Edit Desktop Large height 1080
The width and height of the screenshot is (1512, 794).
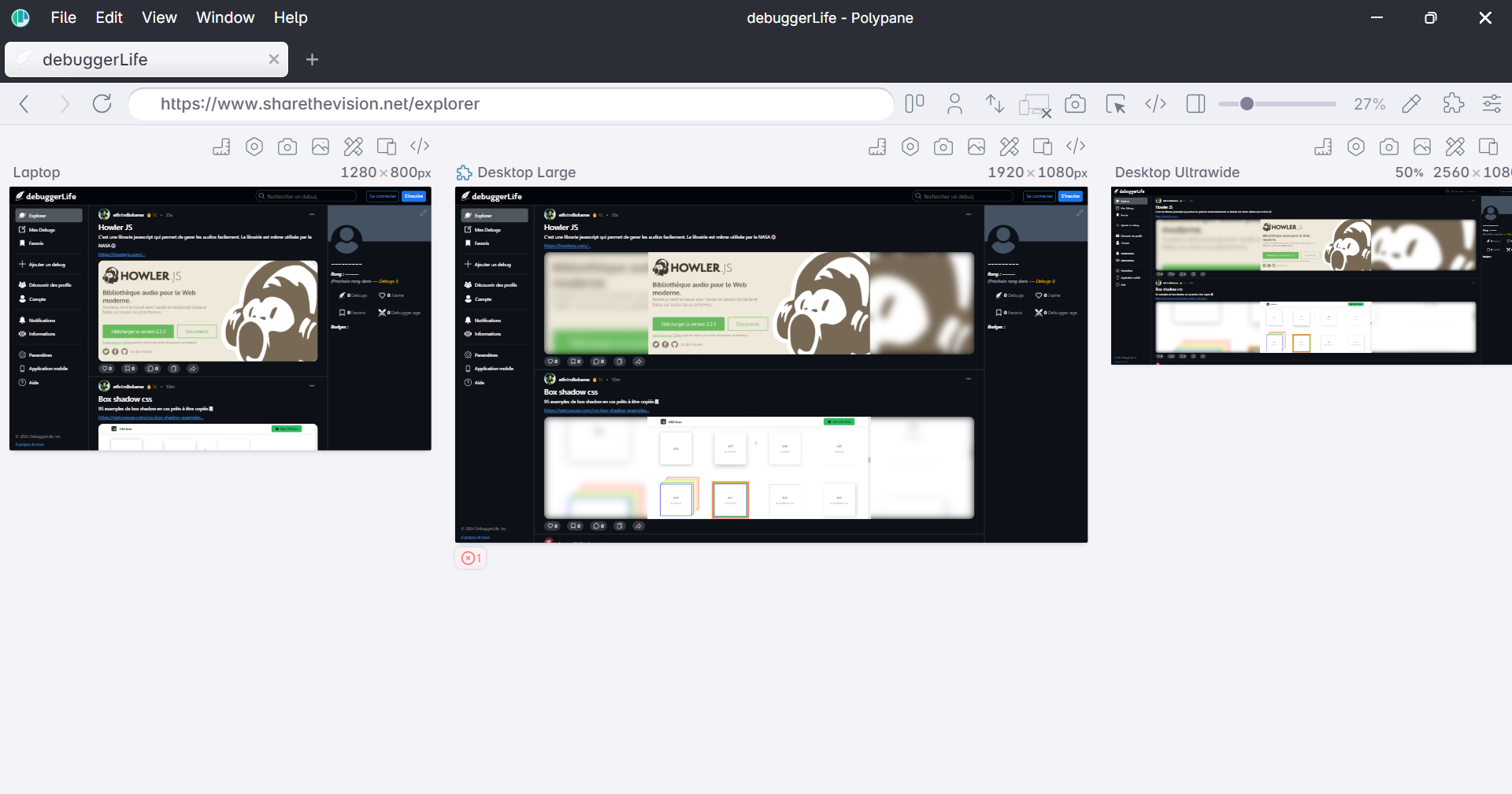click(x=1055, y=173)
